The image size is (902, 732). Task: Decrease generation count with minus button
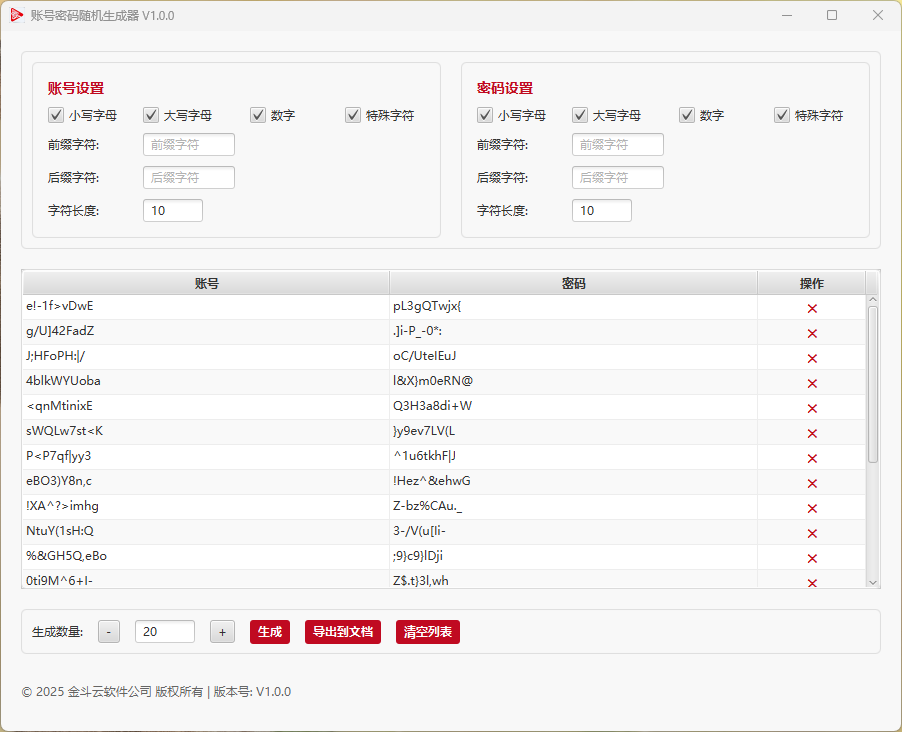(110, 632)
